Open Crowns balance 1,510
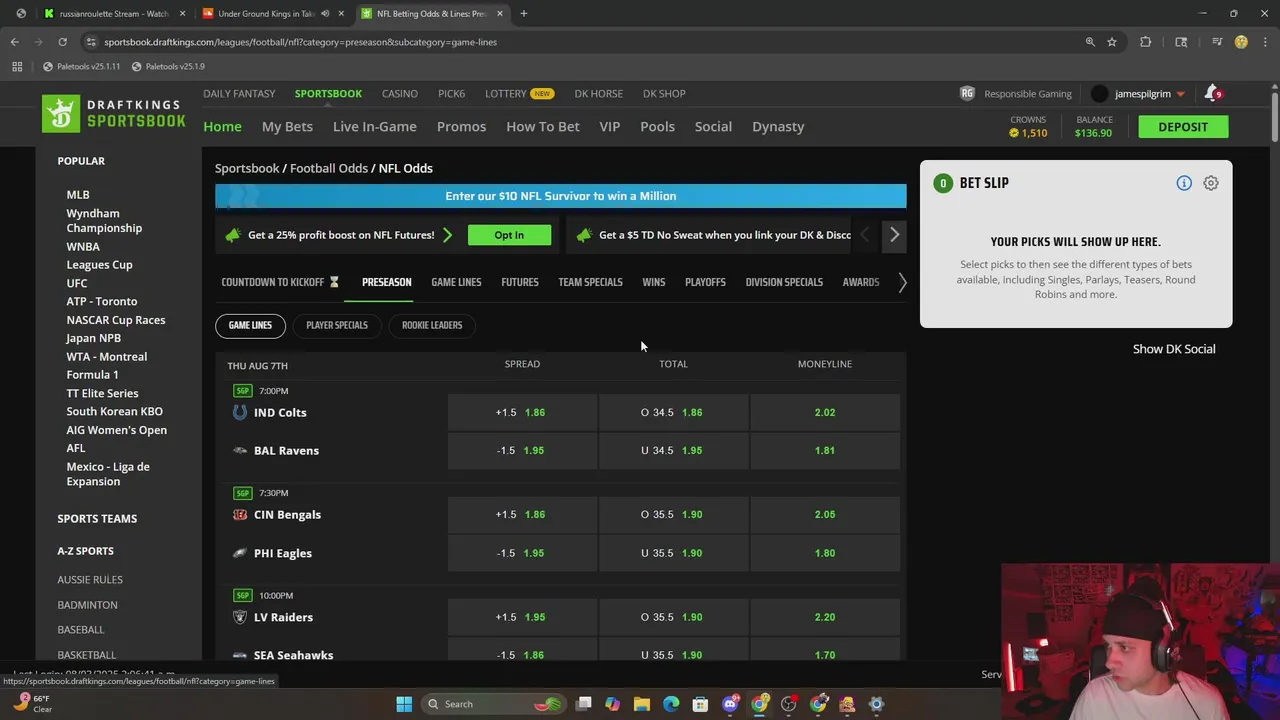The width and height of the screenshot is (1280, 720). click(1028, 127)
